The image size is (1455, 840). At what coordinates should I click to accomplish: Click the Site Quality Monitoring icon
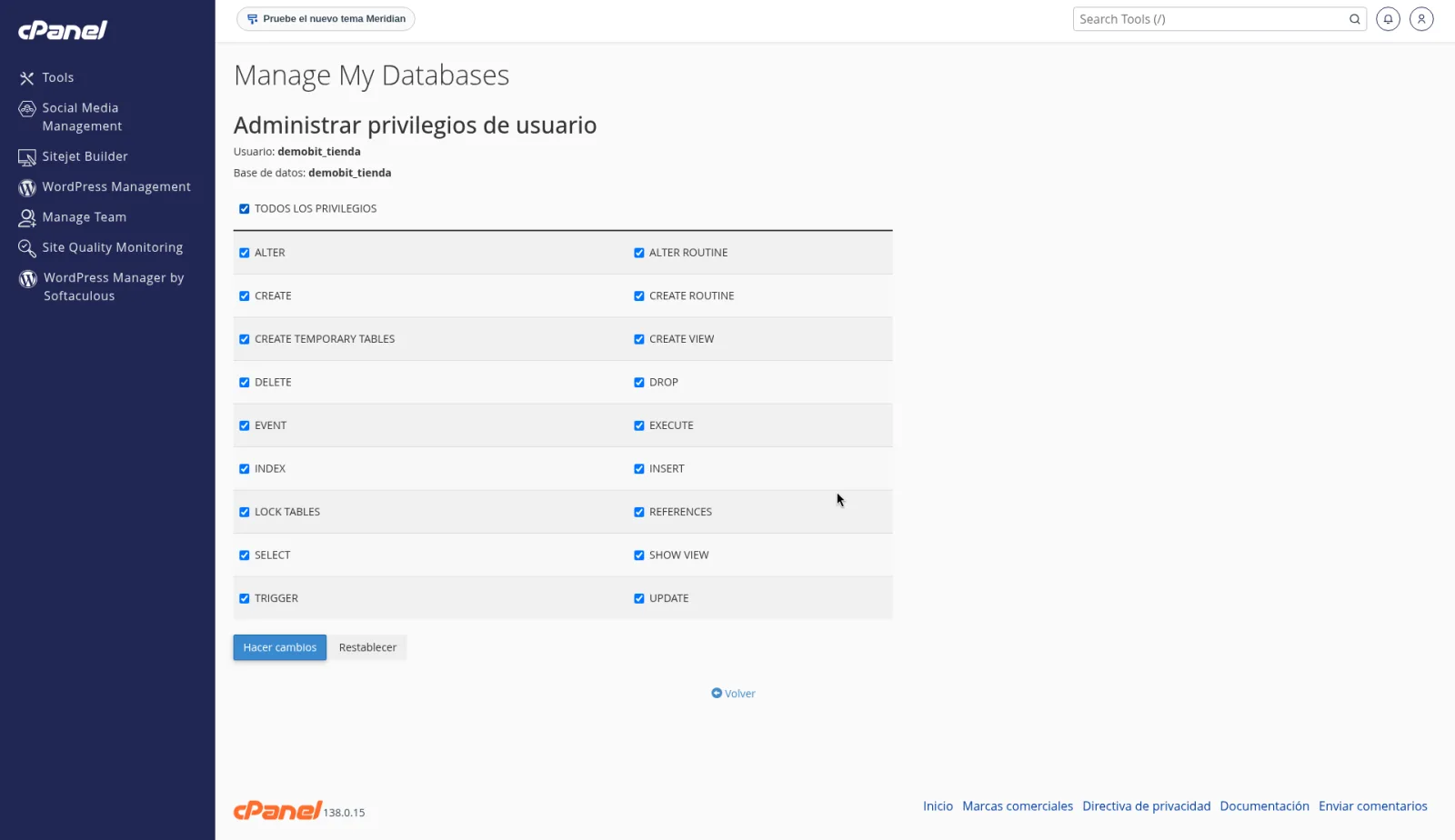(27, 248)
